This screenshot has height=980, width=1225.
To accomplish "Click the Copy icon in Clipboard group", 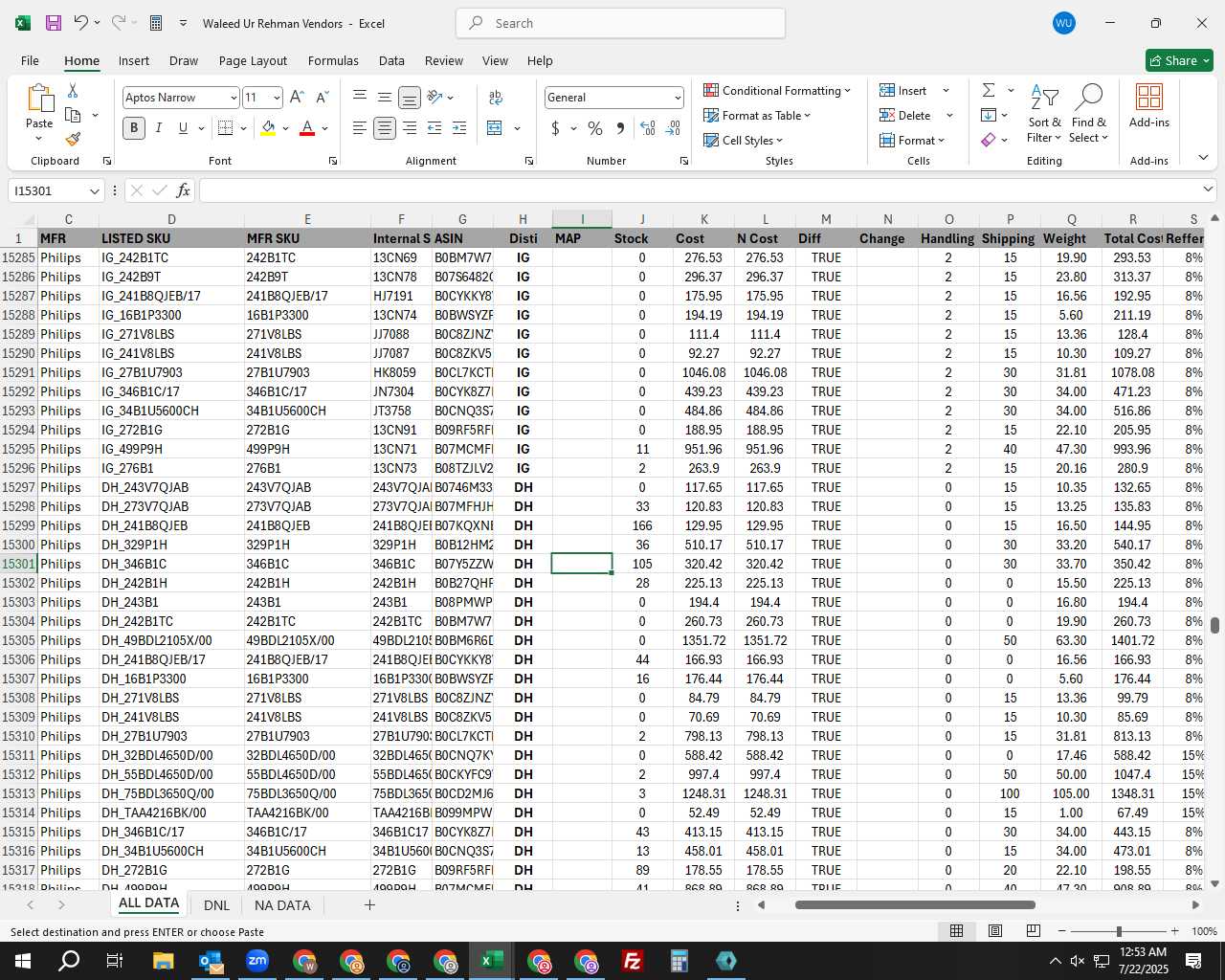I will [x=73, y=115].
